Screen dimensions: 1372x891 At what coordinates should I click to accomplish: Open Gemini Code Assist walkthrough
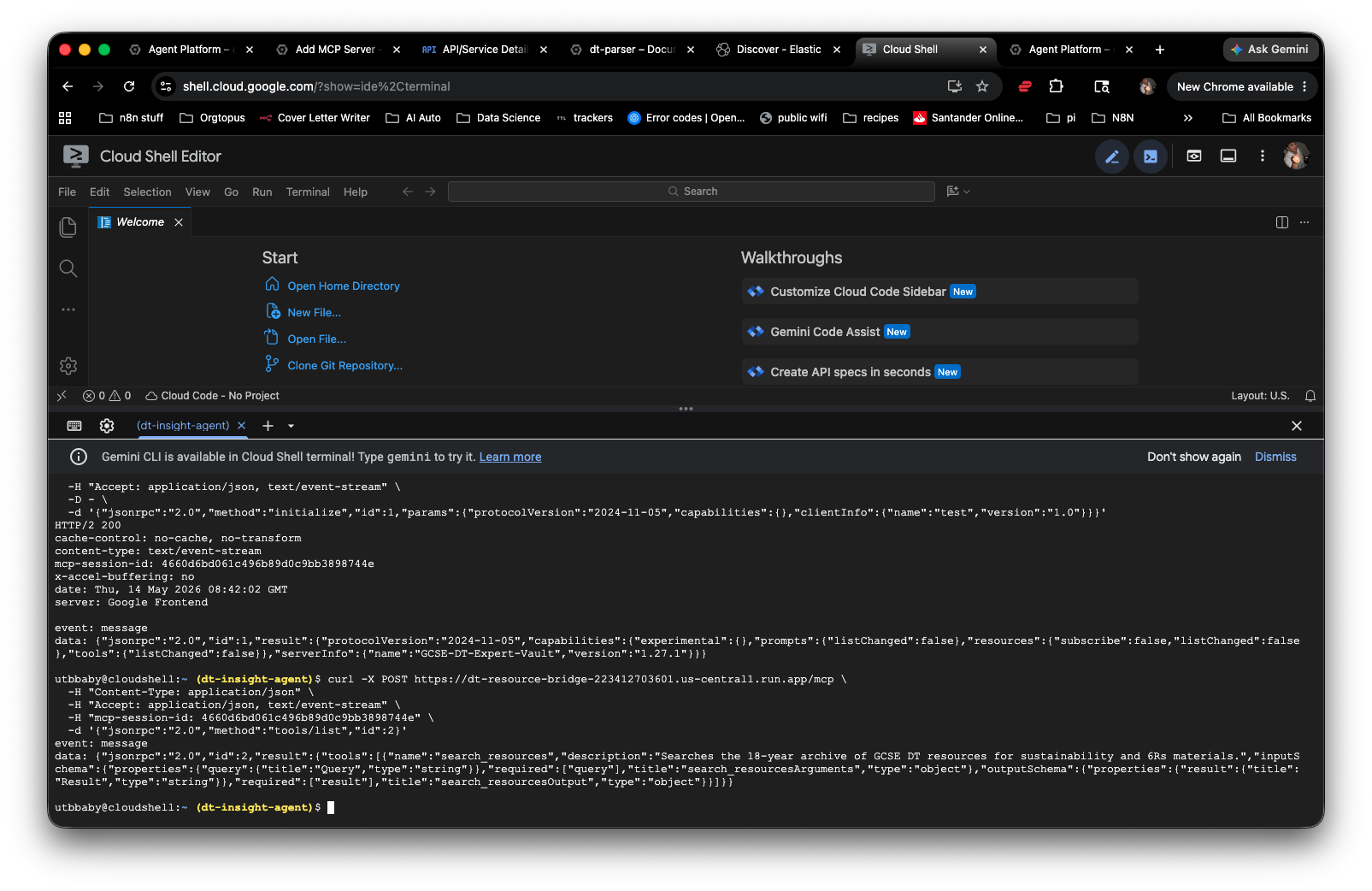click(939, 332)
